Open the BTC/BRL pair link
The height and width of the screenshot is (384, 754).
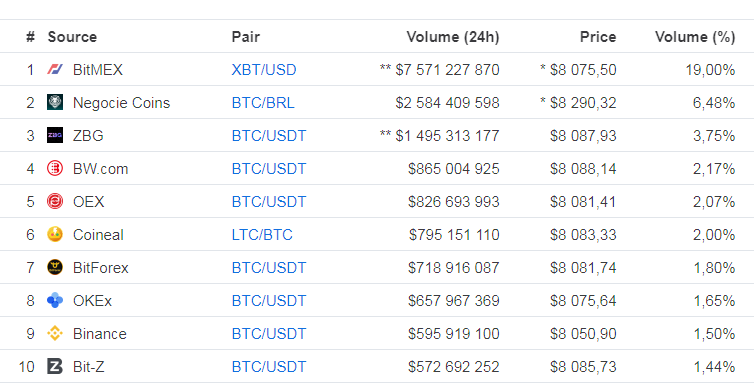[263, 103]
